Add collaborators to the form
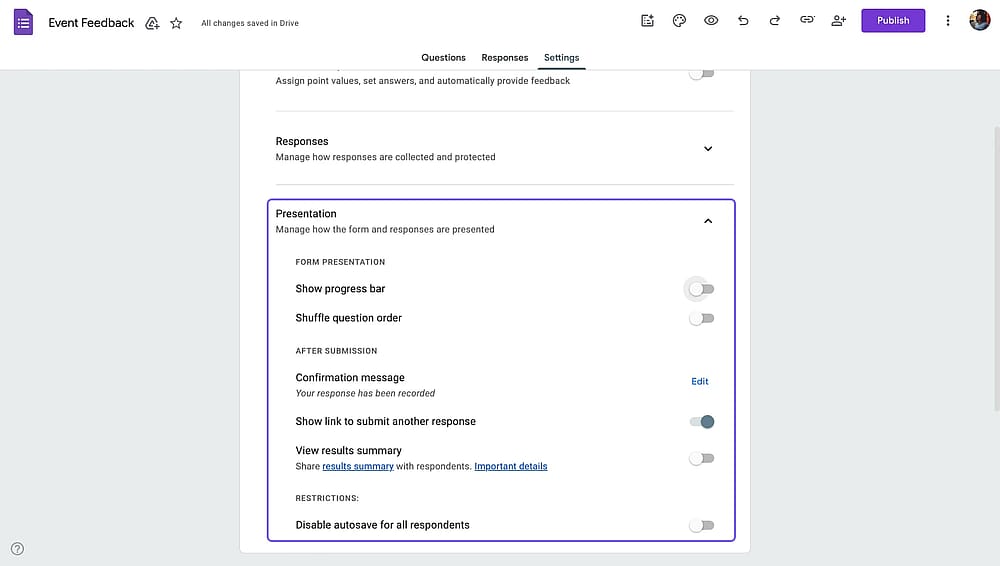Screen dimensions: 1000x566 pyautogui.click(x=839, y=20)
